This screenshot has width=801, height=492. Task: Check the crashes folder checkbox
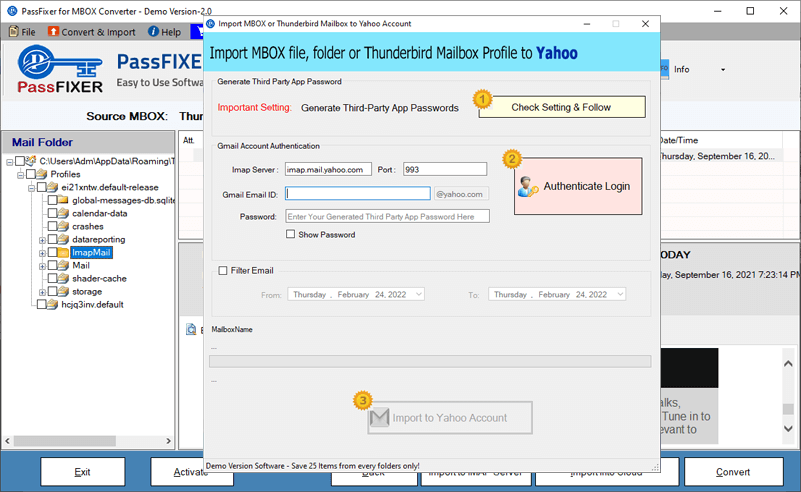coord(52,226)
